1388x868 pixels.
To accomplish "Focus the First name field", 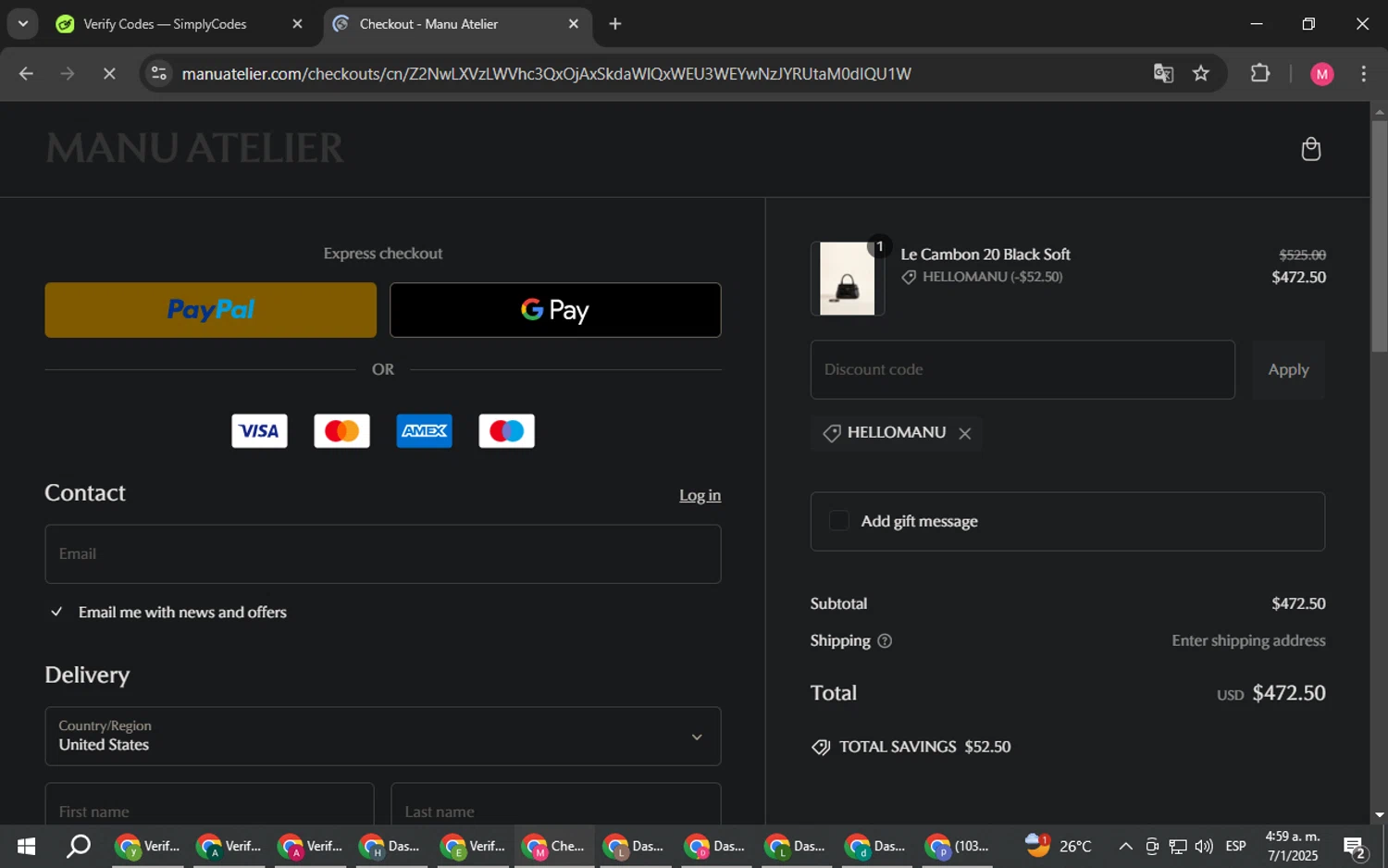I will [x=210, y=803].
